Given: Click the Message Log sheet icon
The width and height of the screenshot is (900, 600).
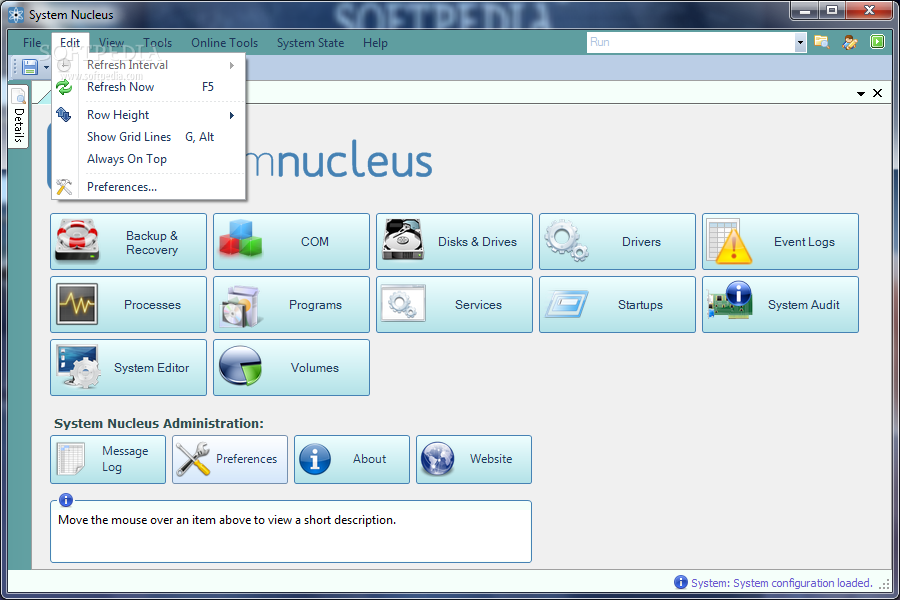Looking at the screenshot, I should point(71,459).
